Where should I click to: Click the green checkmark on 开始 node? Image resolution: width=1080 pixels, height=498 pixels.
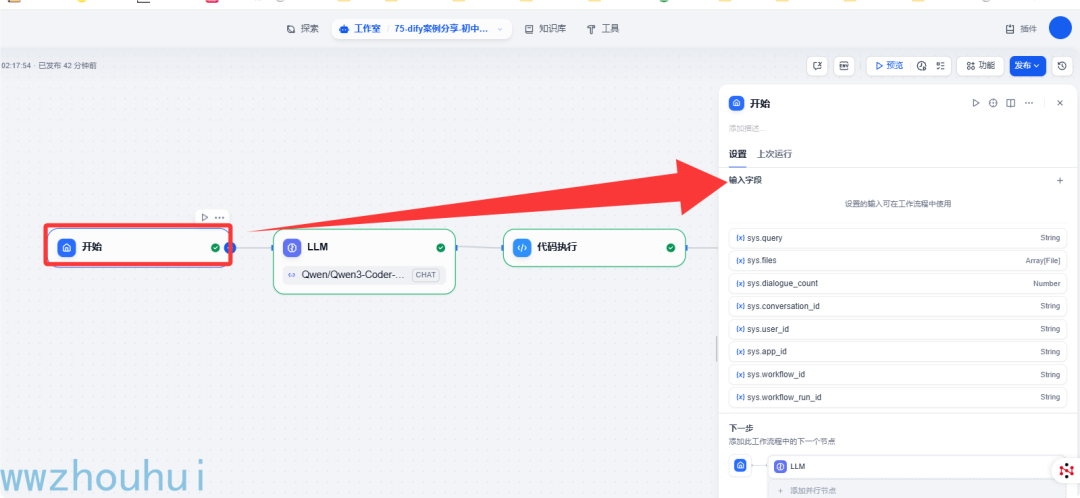216,247
